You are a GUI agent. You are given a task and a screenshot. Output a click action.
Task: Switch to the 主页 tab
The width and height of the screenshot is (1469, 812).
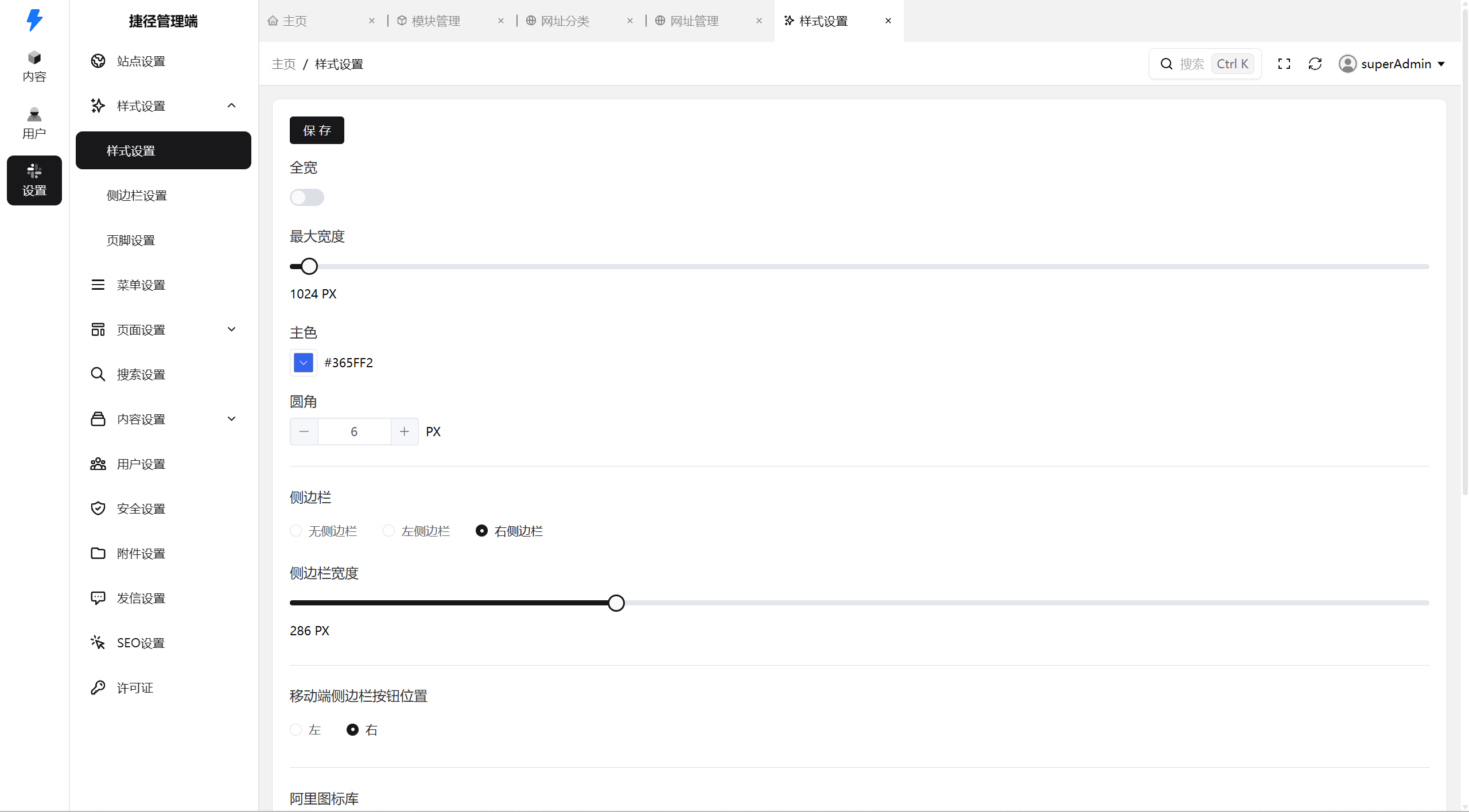323,21
